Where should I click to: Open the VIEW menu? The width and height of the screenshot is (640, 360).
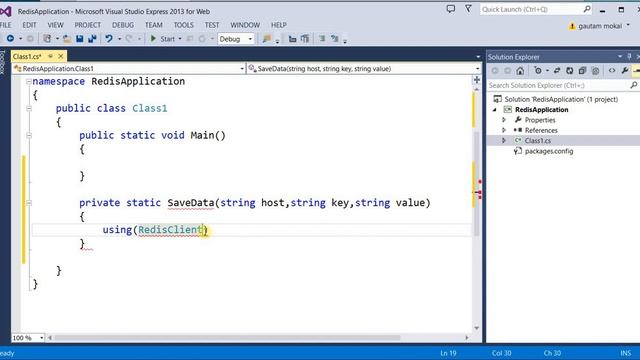click(55, 25)
